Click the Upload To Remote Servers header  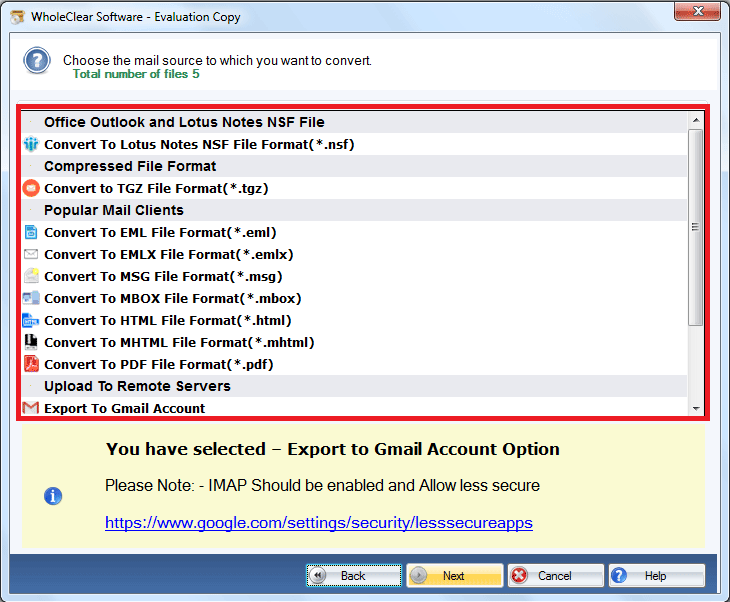coord(354,386)
